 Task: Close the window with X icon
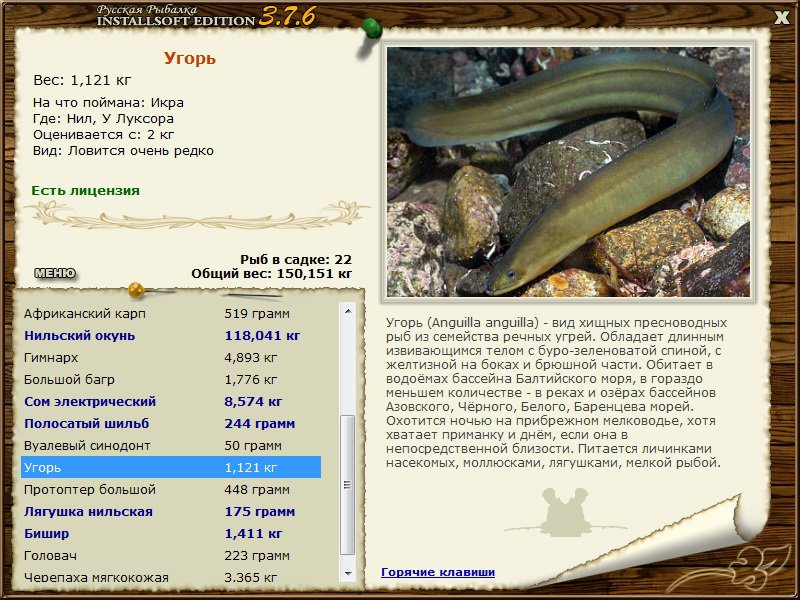click(782, 18)
